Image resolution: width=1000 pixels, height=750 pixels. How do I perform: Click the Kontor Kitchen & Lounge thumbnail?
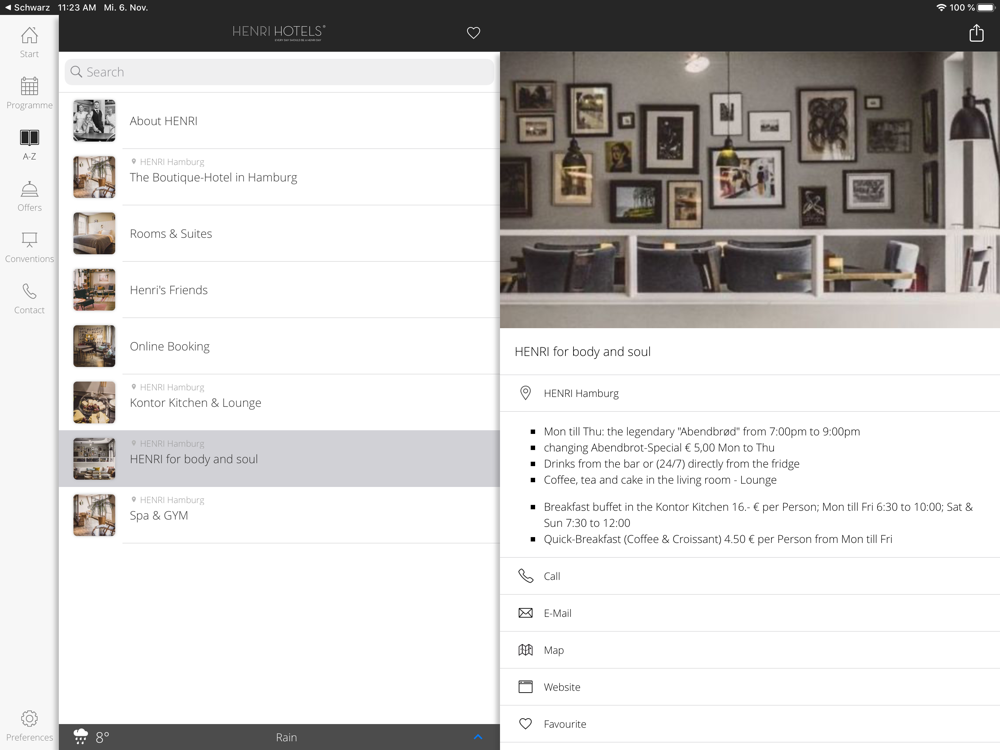(x=94, y=402)
